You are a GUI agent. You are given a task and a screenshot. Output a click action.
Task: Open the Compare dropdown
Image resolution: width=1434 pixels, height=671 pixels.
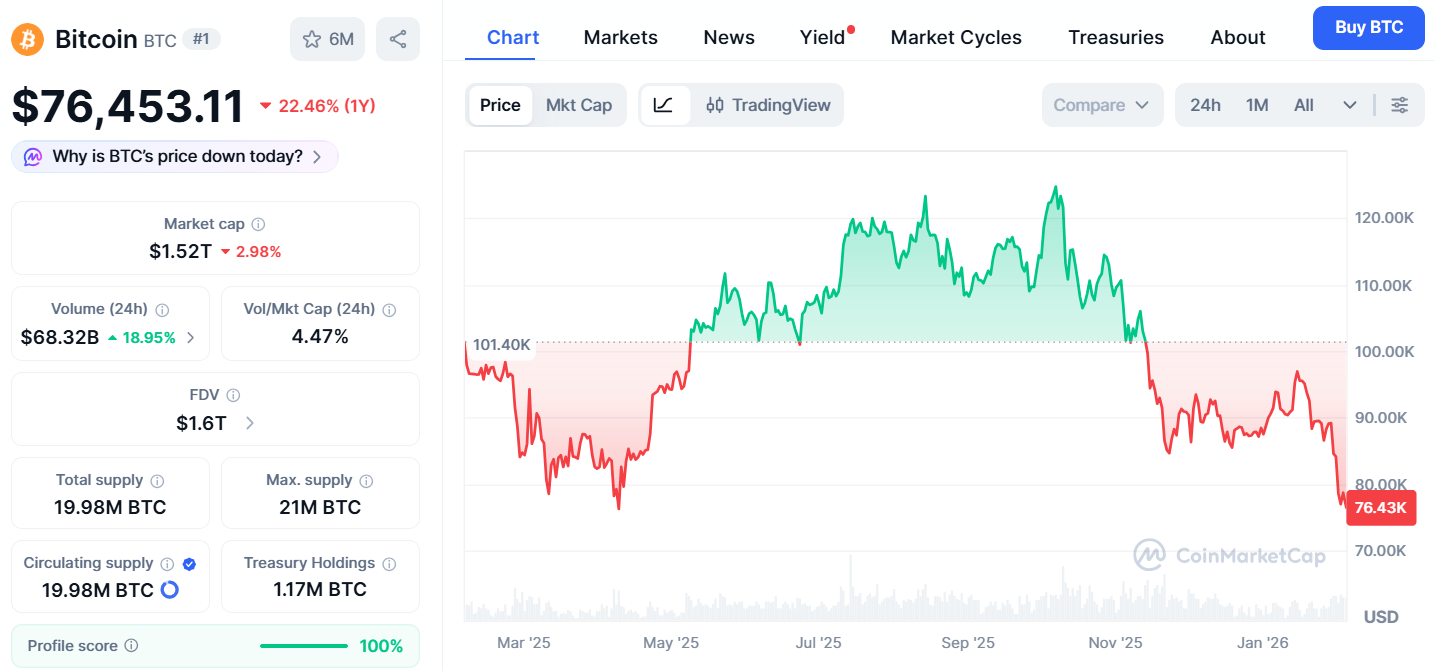pyautogui.click(x=1101, y=105)
